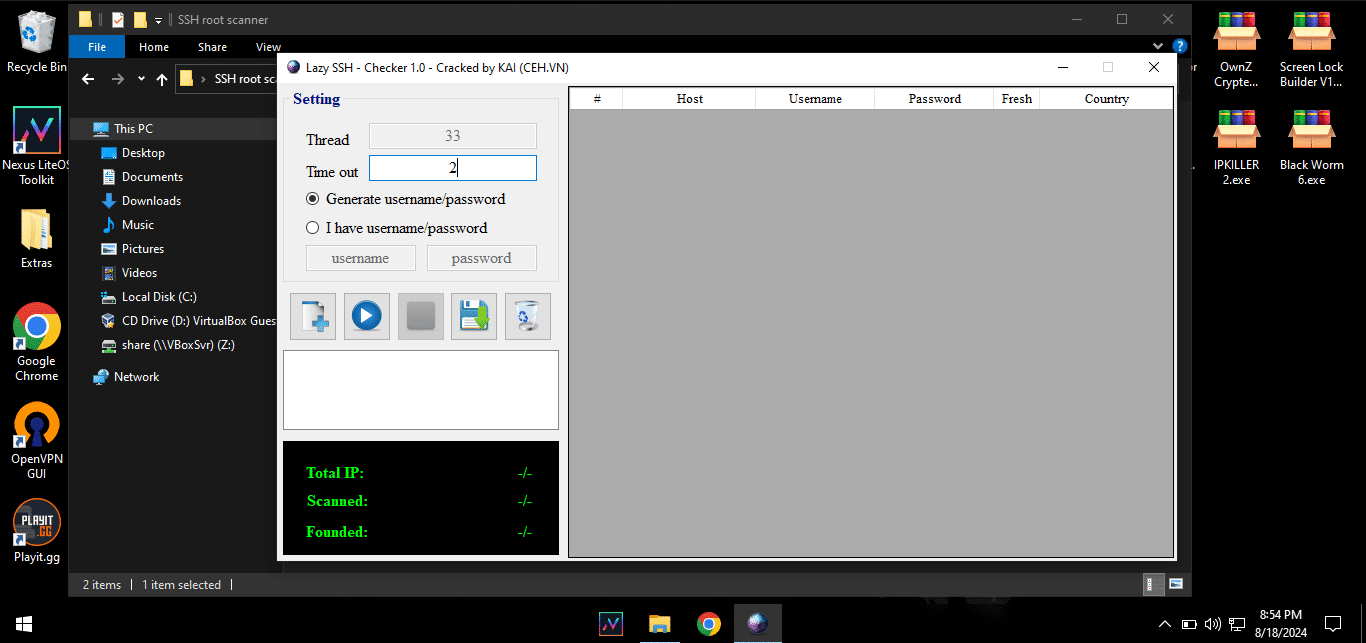Click the Country column header

click(x=1106, y=99)
